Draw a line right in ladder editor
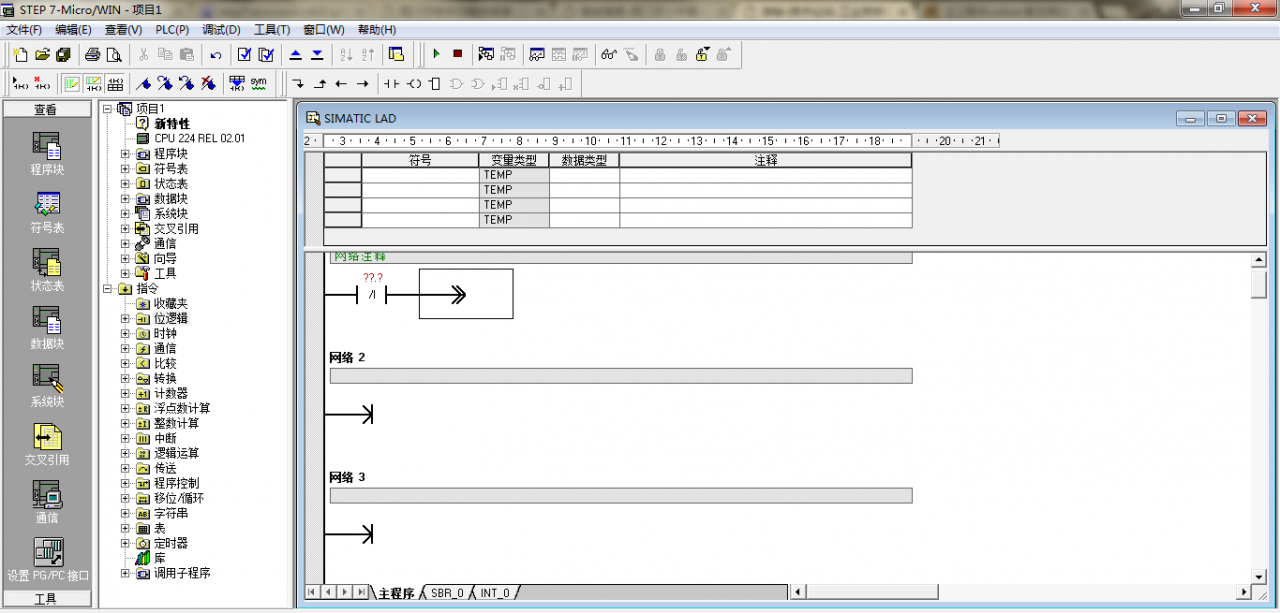The width and height of the screenshot is (1280, 613). (363, 84)
